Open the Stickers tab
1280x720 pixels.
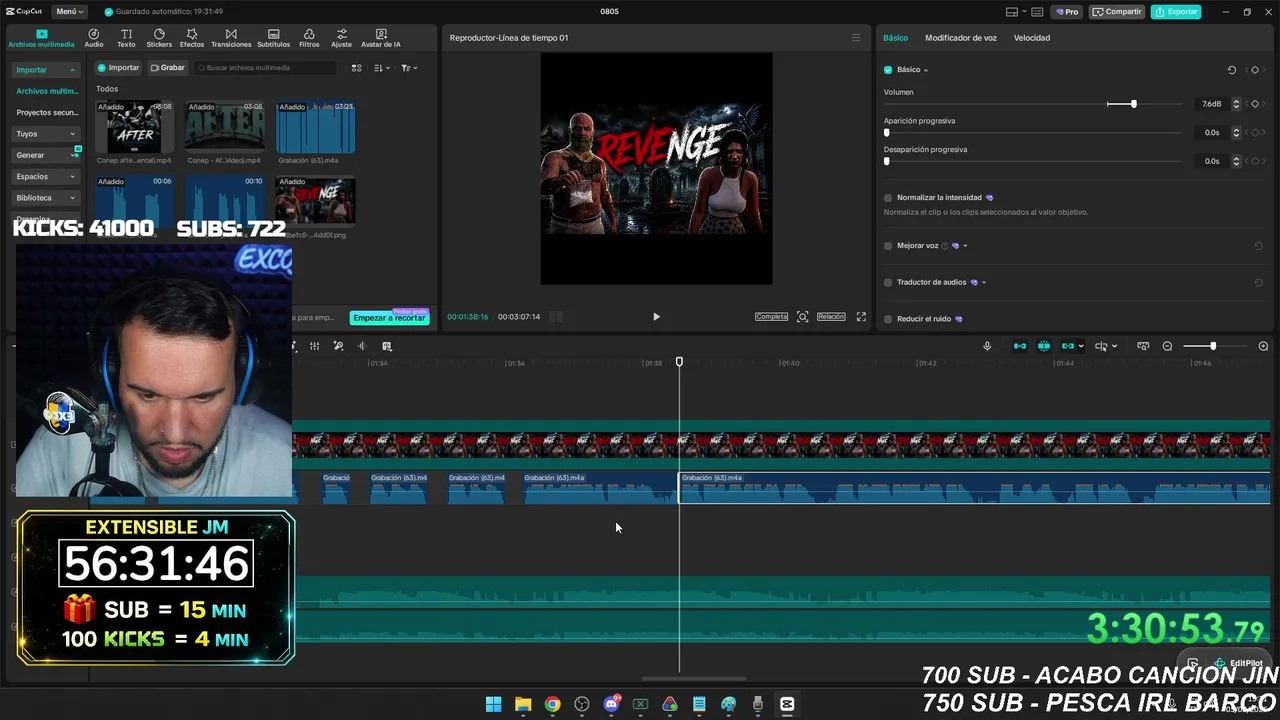pyautogui.click(x=159, y=38)
